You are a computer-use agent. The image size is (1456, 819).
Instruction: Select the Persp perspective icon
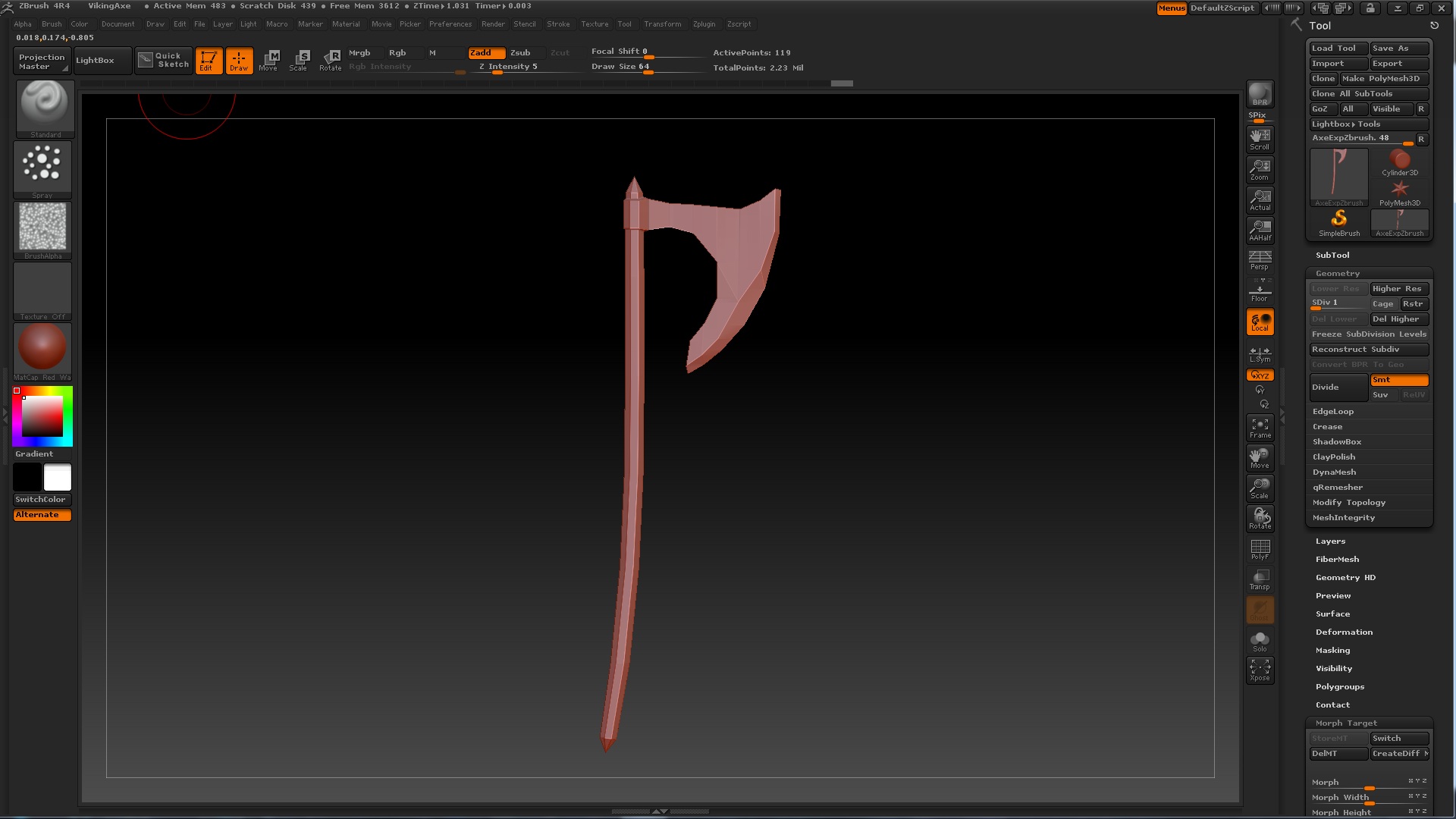point(1260,260)
